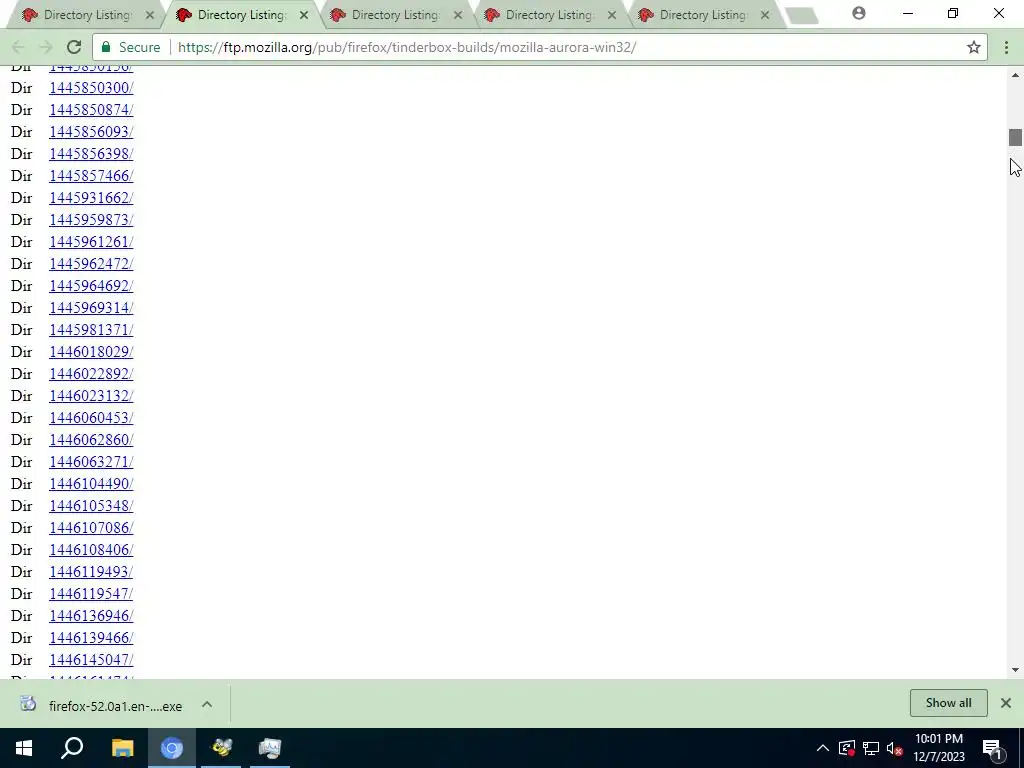The image size is (1024, 768).
Task: Open directory 1445850874/
Action: (91, 110)
